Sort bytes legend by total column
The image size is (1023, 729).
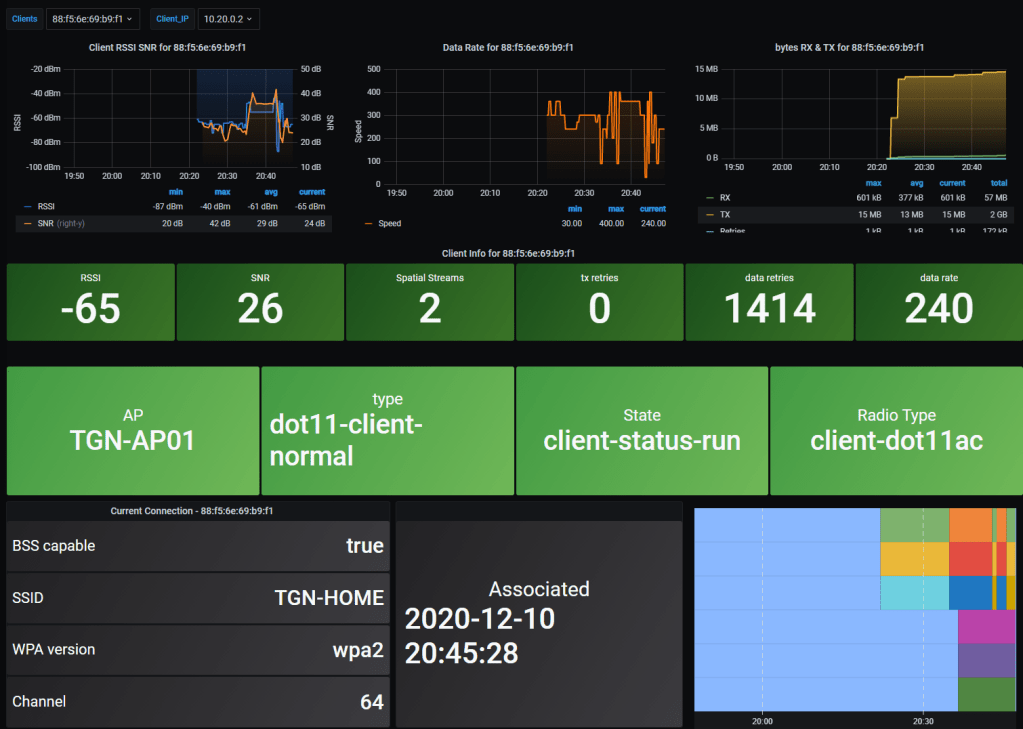(997, 183)
